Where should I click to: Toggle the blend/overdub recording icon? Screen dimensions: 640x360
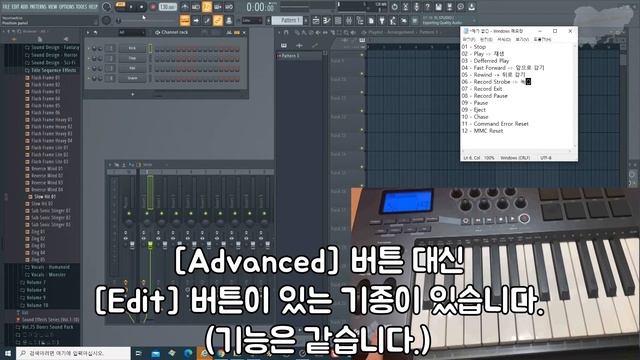pyautogui.click(x=218, y=7)
